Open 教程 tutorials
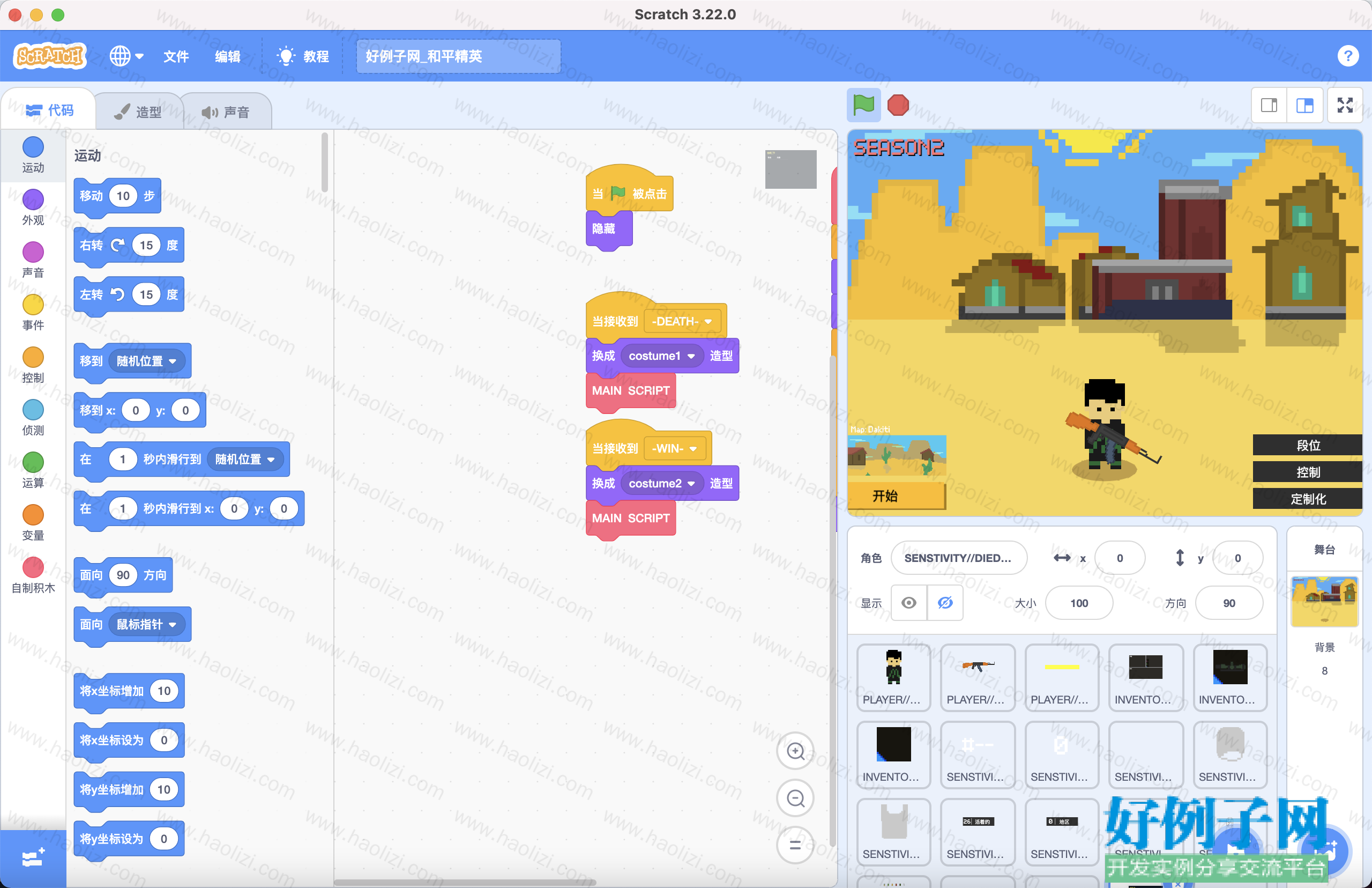This screenshot has height=888, width=1372. (302, 56)
